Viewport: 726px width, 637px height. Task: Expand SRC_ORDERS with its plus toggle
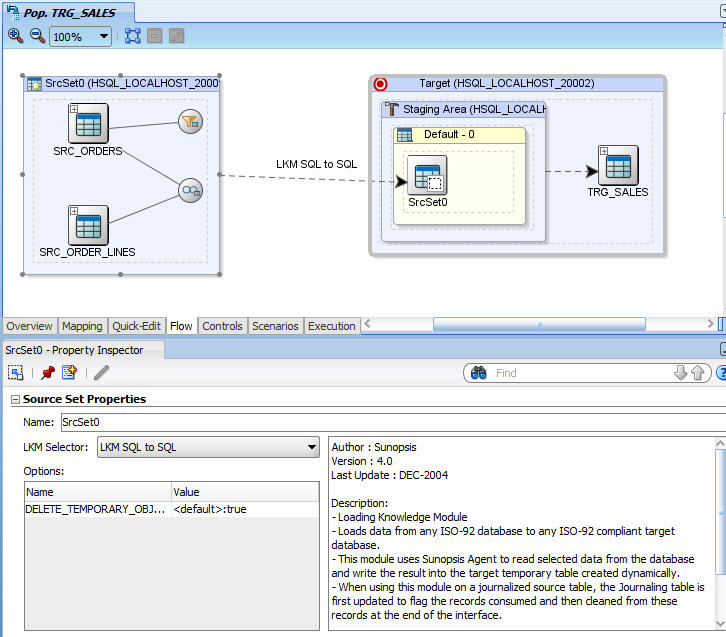pyautogui.click(x=74, y=109)
